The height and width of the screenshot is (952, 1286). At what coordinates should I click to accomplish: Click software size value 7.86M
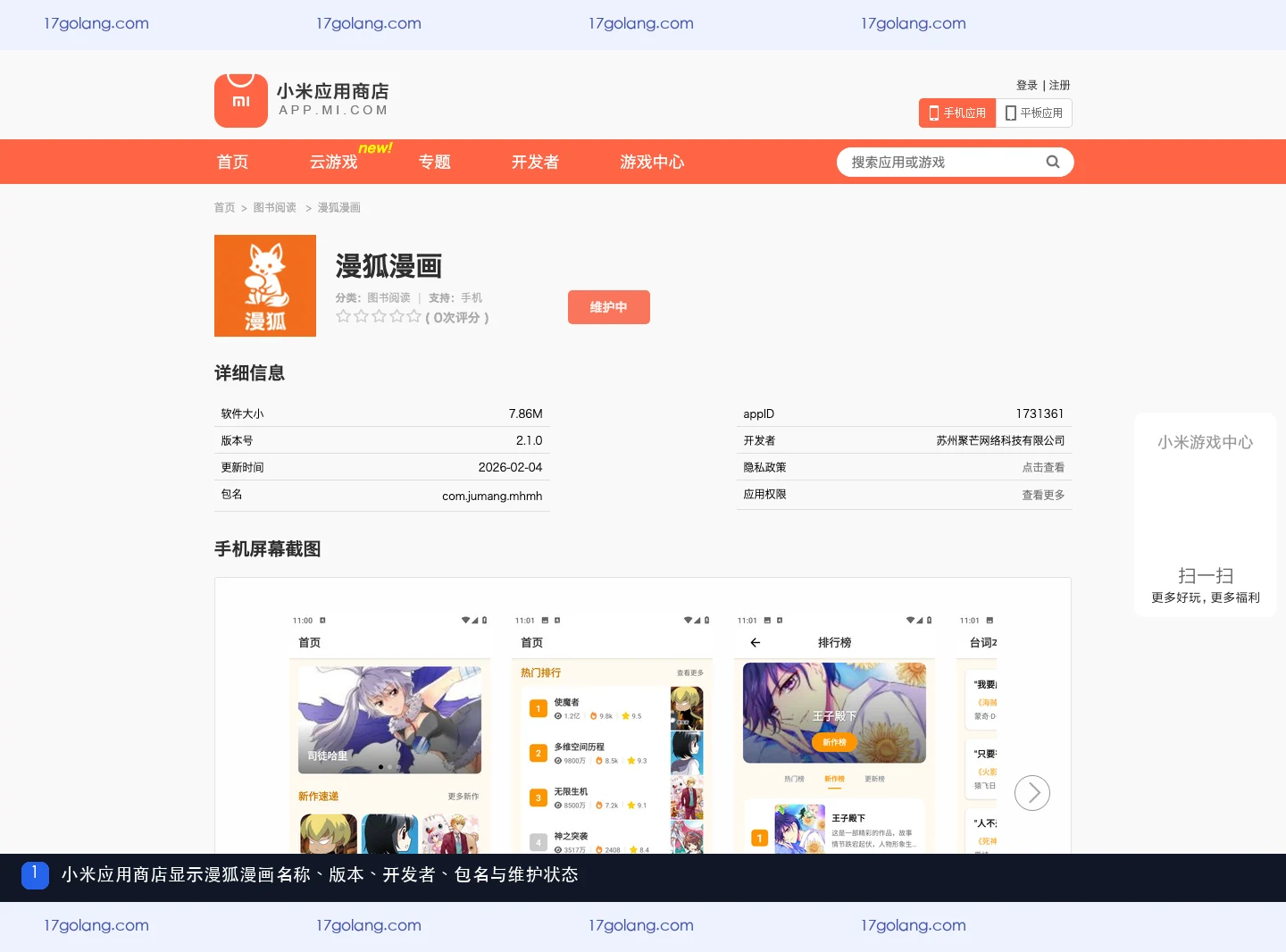pos(525,413)
